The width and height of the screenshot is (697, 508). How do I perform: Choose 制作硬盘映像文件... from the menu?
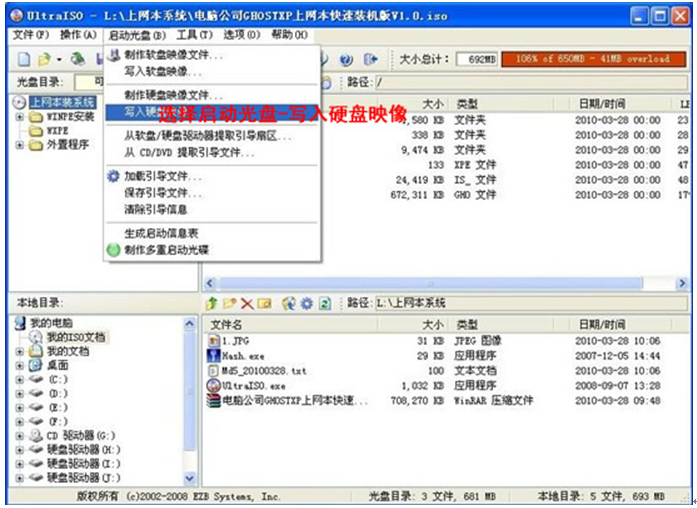pyautogui.click(x=212, y=95)
